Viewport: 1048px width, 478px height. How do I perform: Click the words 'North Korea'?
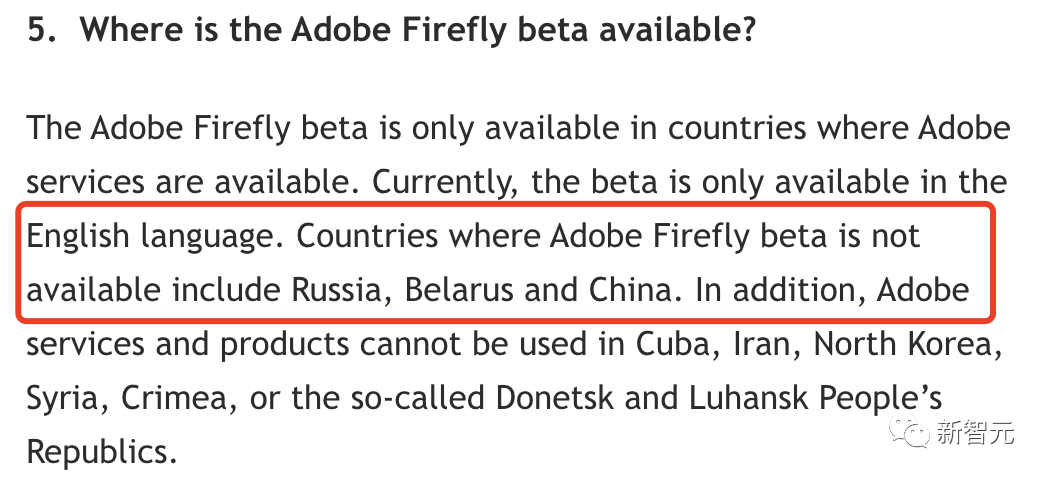click(906, 344)
